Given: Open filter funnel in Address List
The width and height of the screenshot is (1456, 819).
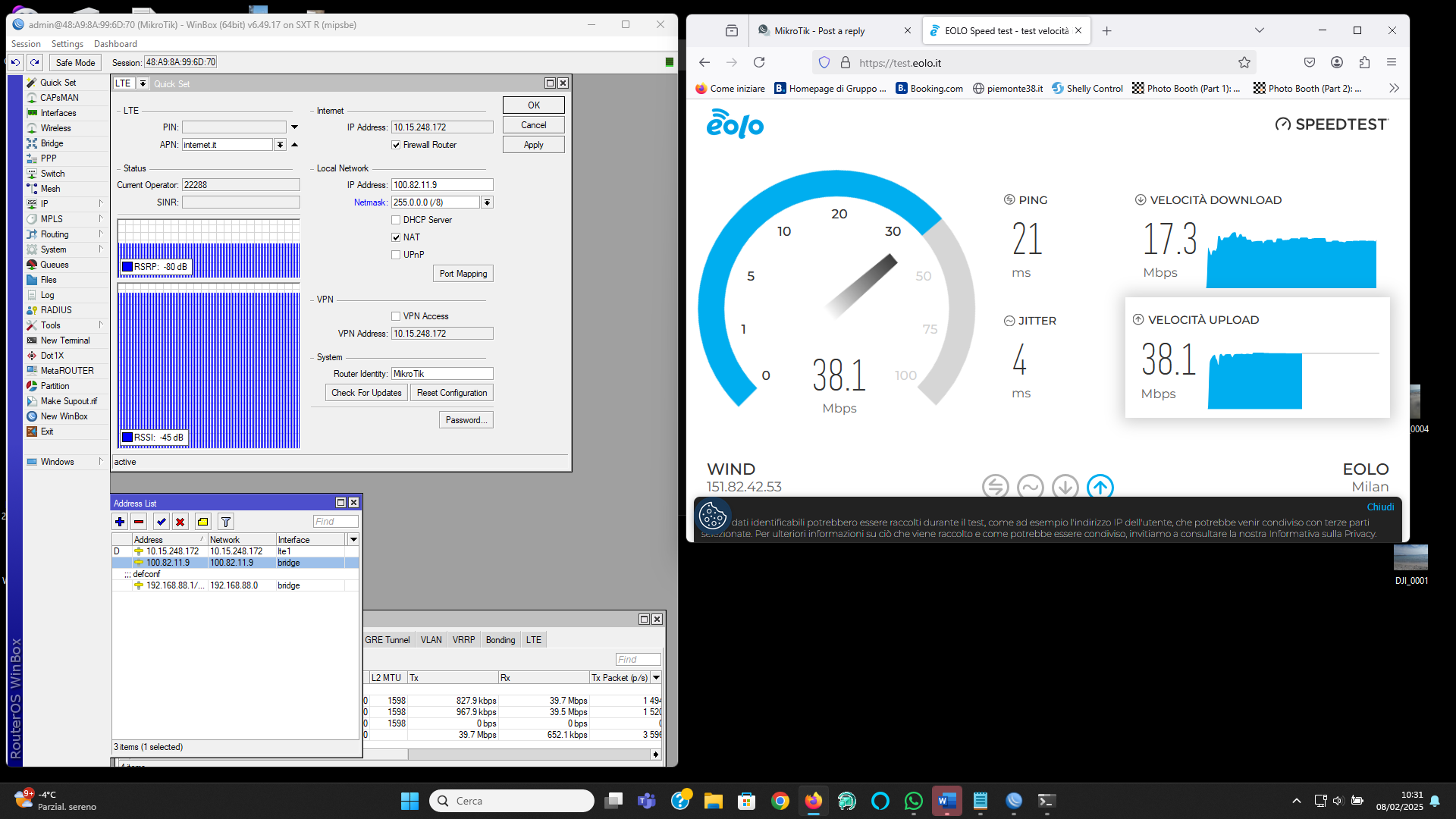Looking at the screenshot, I should click(225, 522).
